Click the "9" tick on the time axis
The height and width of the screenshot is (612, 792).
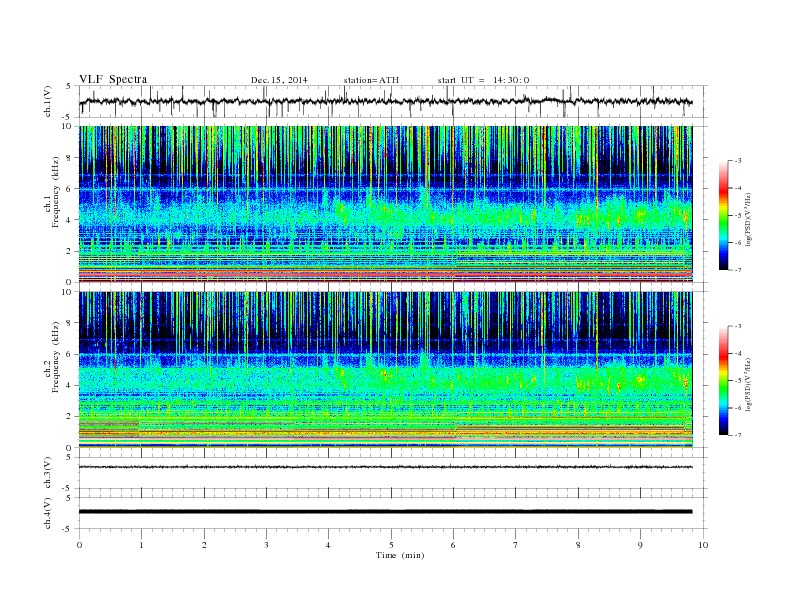(x=640, y=545)
